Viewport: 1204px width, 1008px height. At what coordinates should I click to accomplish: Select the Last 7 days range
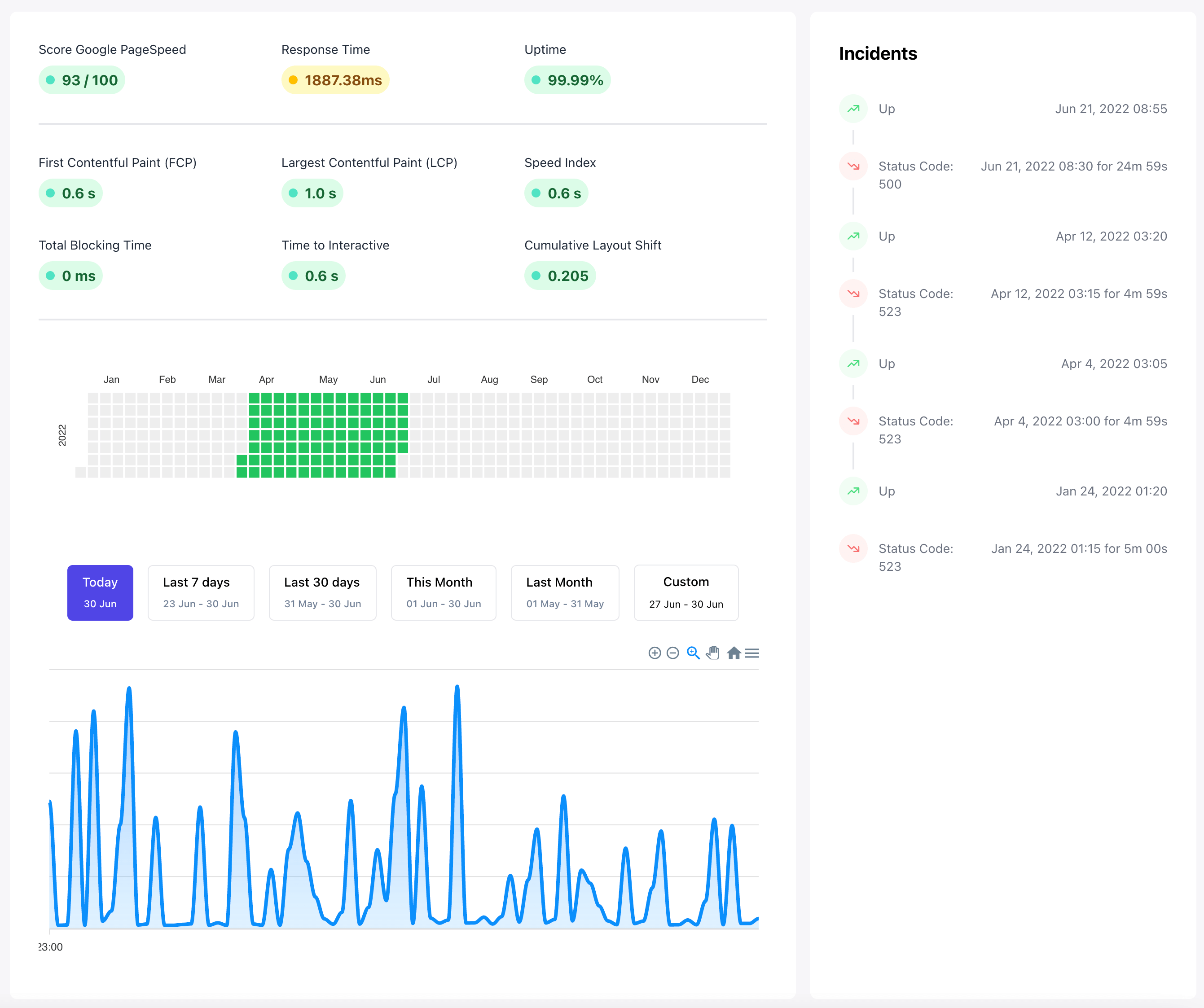click(x=201, y=592)
